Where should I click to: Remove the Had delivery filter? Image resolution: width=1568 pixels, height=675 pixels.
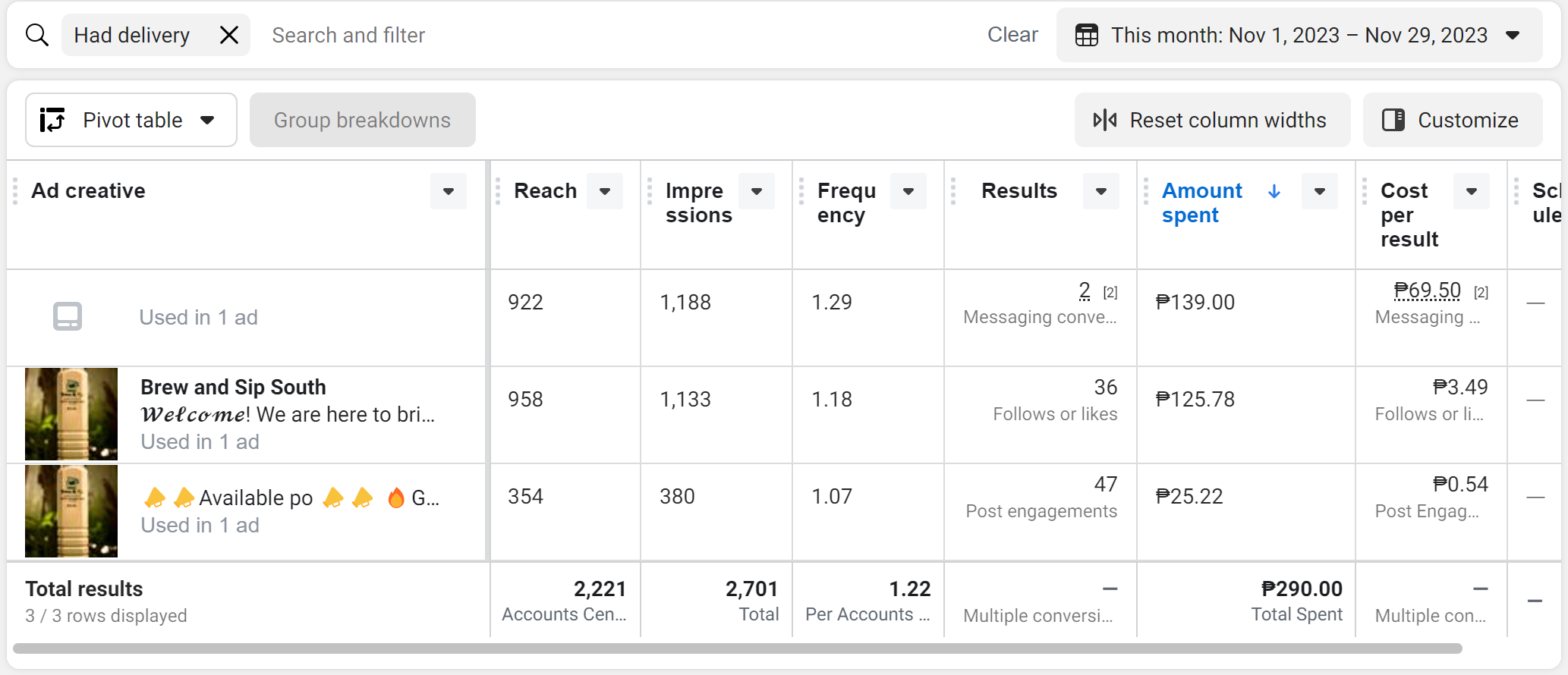click(228, 35)
